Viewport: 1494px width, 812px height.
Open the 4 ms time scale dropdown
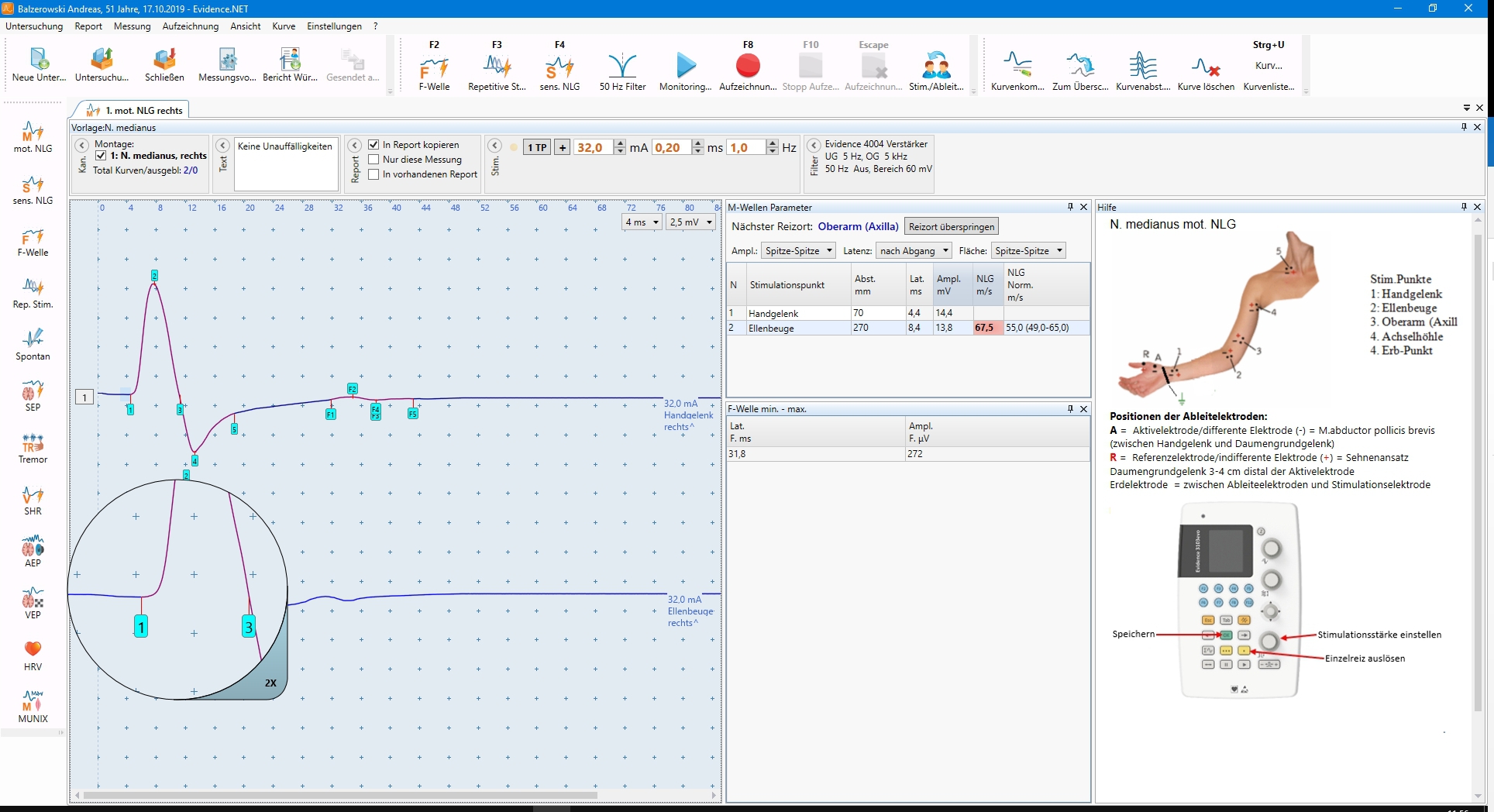click(642, 222)
